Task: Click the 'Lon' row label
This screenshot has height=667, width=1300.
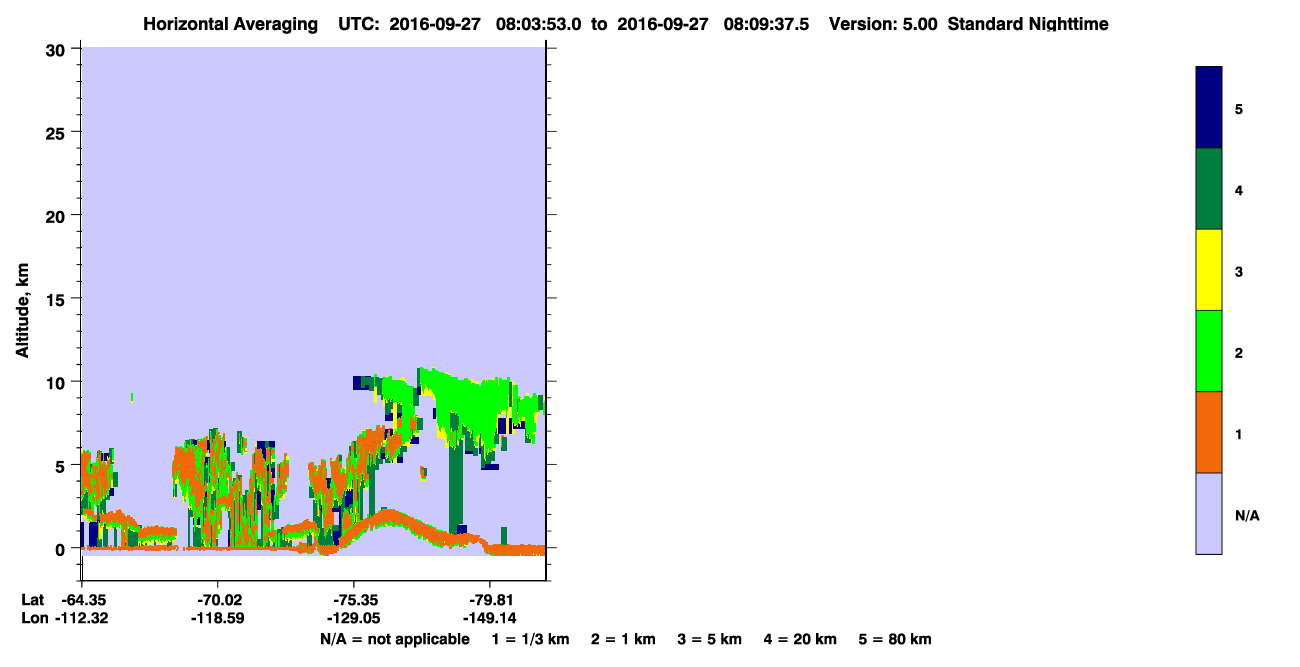Action: click(33, 618)
